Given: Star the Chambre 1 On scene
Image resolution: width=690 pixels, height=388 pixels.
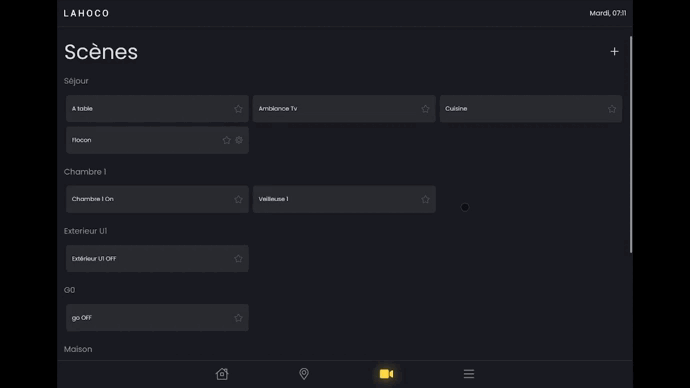Looking at the screenshot, I should tap(238, 199).
